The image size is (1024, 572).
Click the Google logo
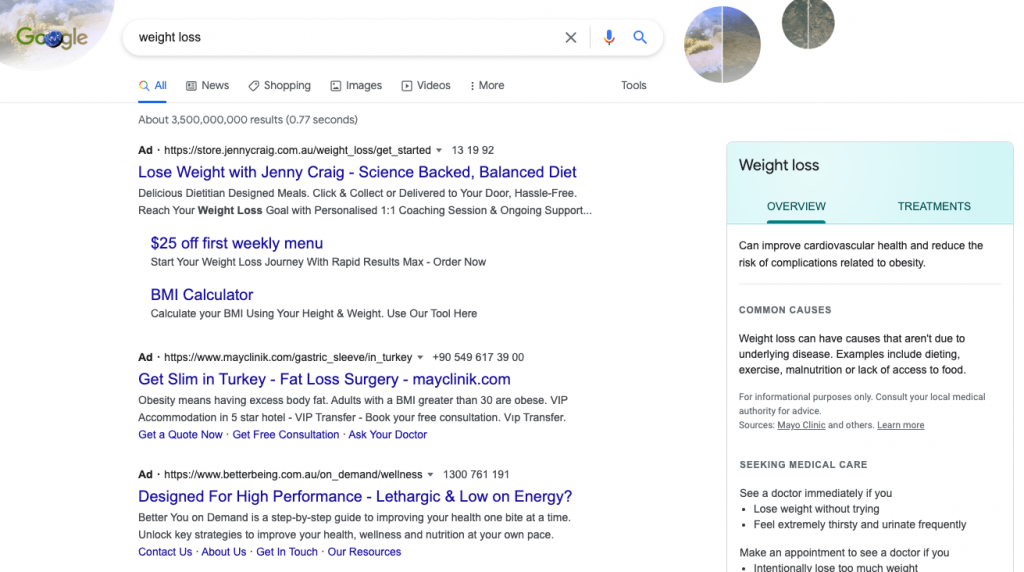pyautogui.click(x=52, y=37)
